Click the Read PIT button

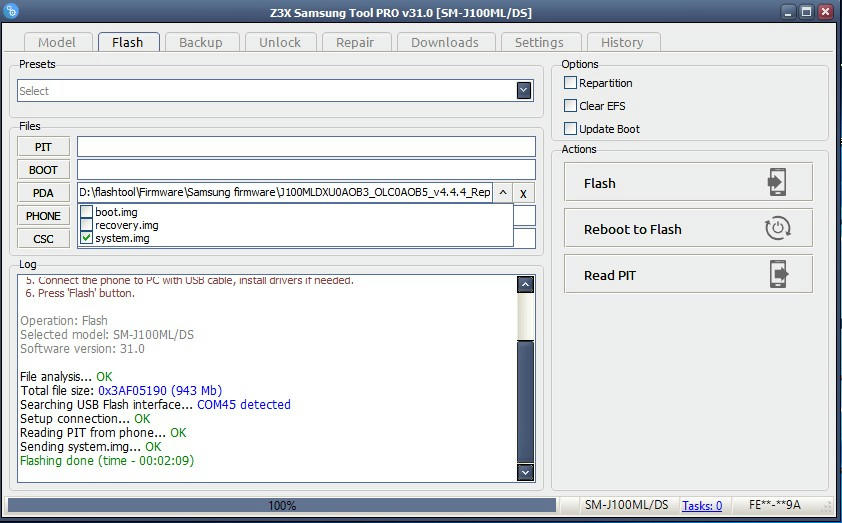[x=688, y=275]
